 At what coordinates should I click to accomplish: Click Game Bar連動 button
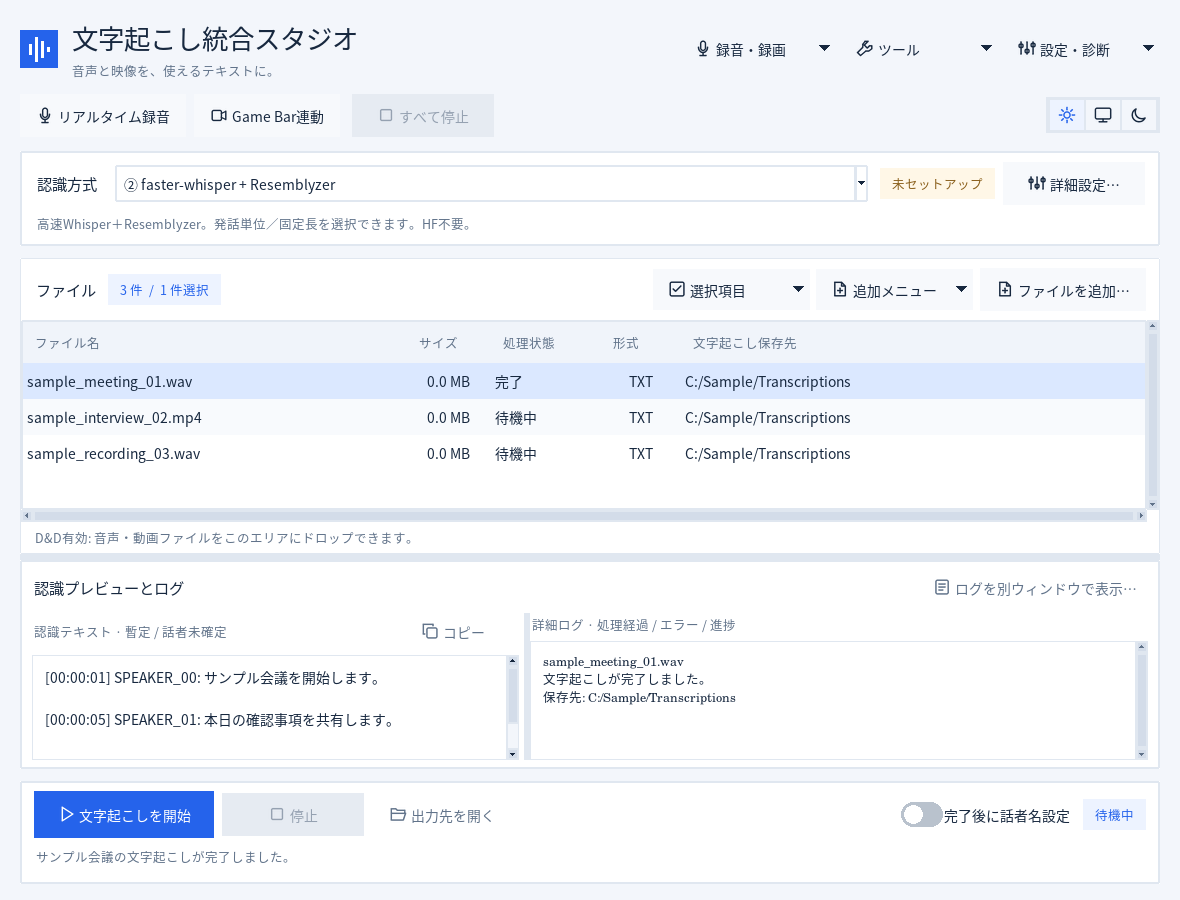[267, 116]
